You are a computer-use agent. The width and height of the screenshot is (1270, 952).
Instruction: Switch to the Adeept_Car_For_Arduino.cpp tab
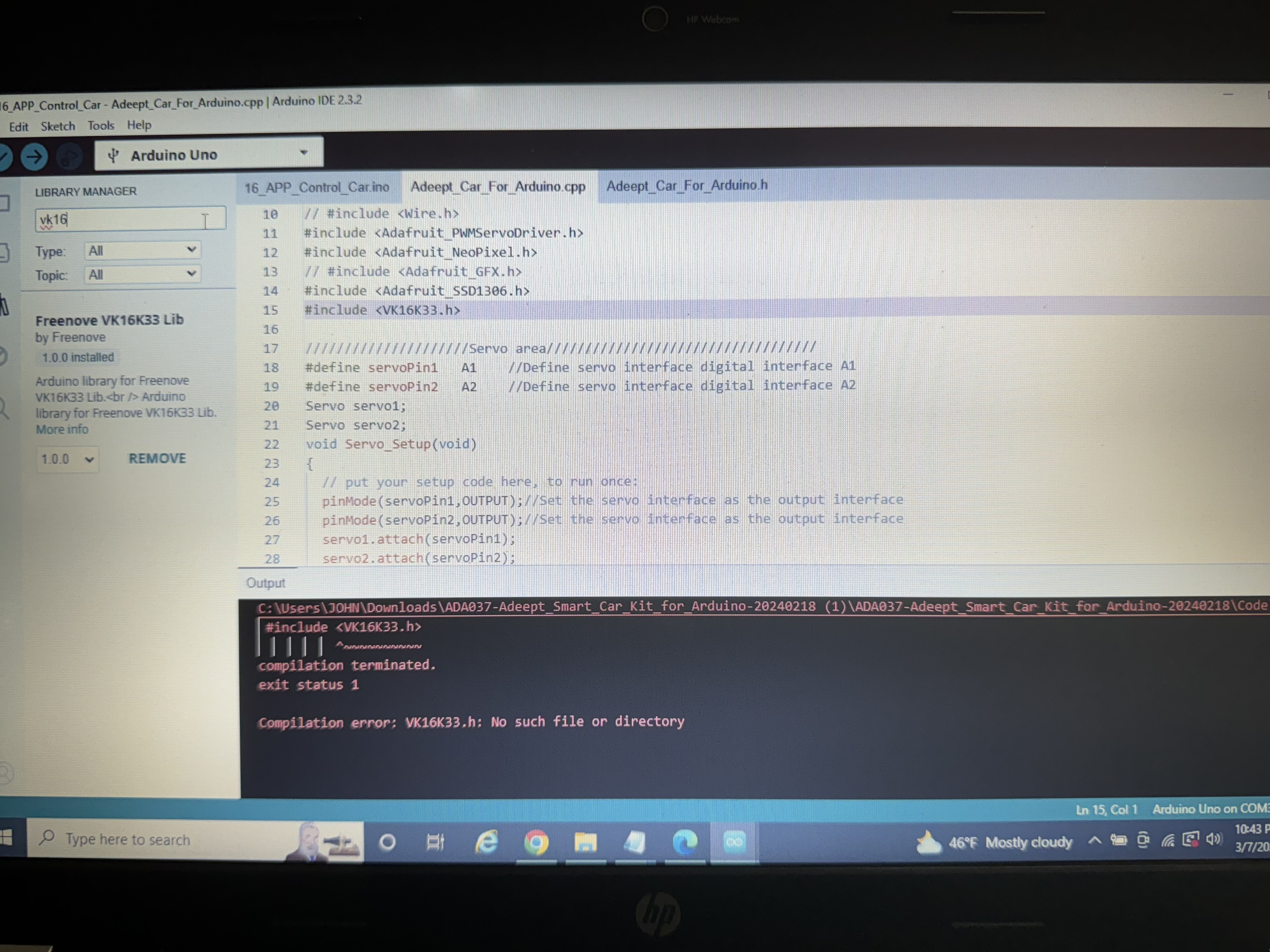(x=498, y=186)
